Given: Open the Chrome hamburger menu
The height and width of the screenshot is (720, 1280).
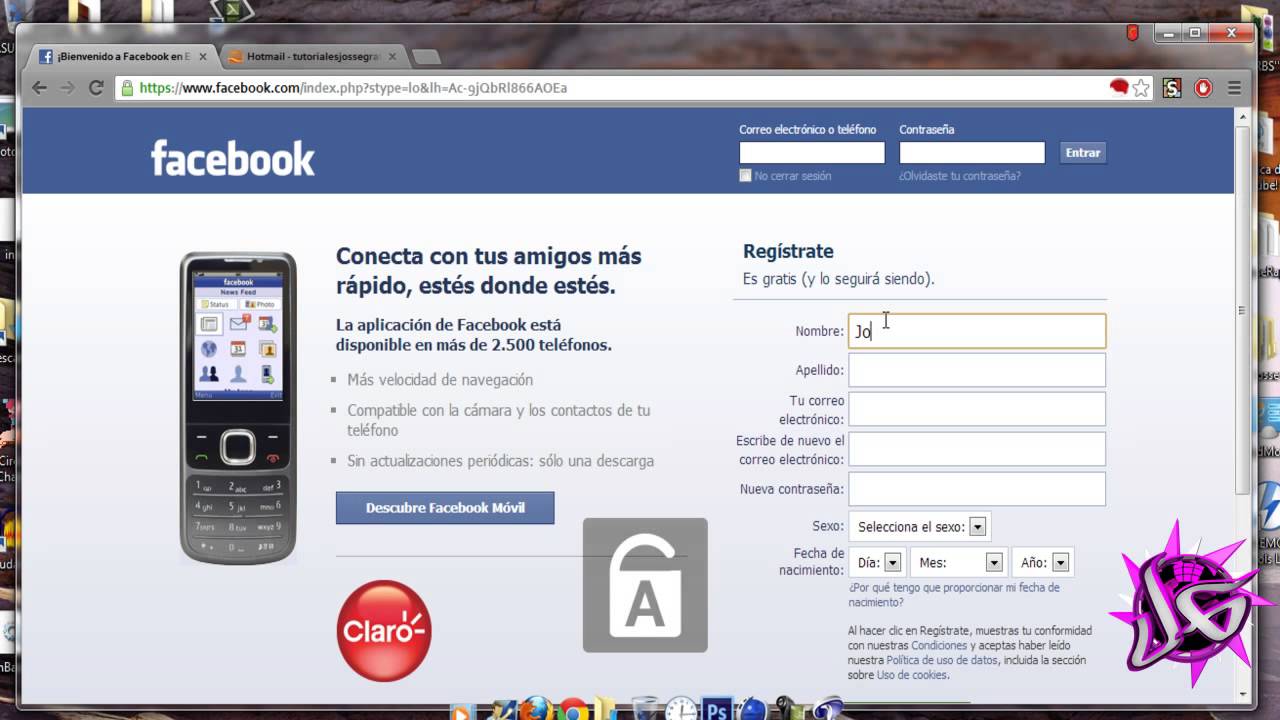Looking at the screenshot, I should 1236,88.
